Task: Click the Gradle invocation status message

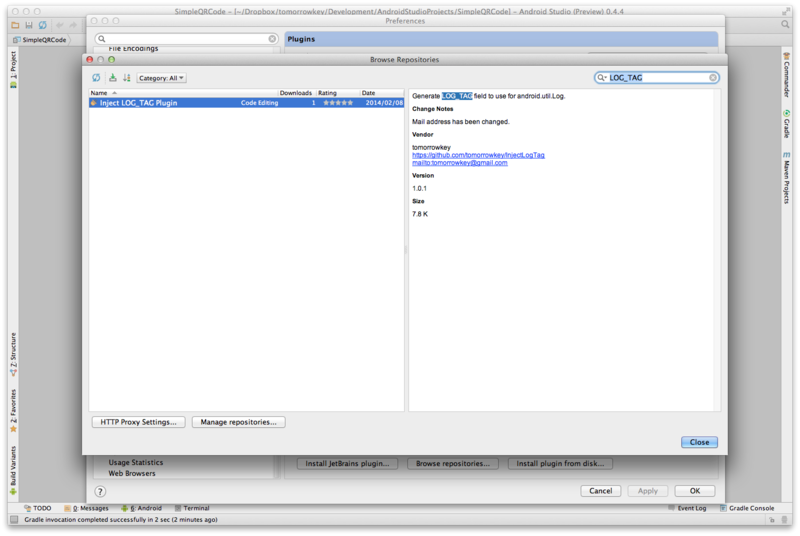Action: [x=121, y=520]
